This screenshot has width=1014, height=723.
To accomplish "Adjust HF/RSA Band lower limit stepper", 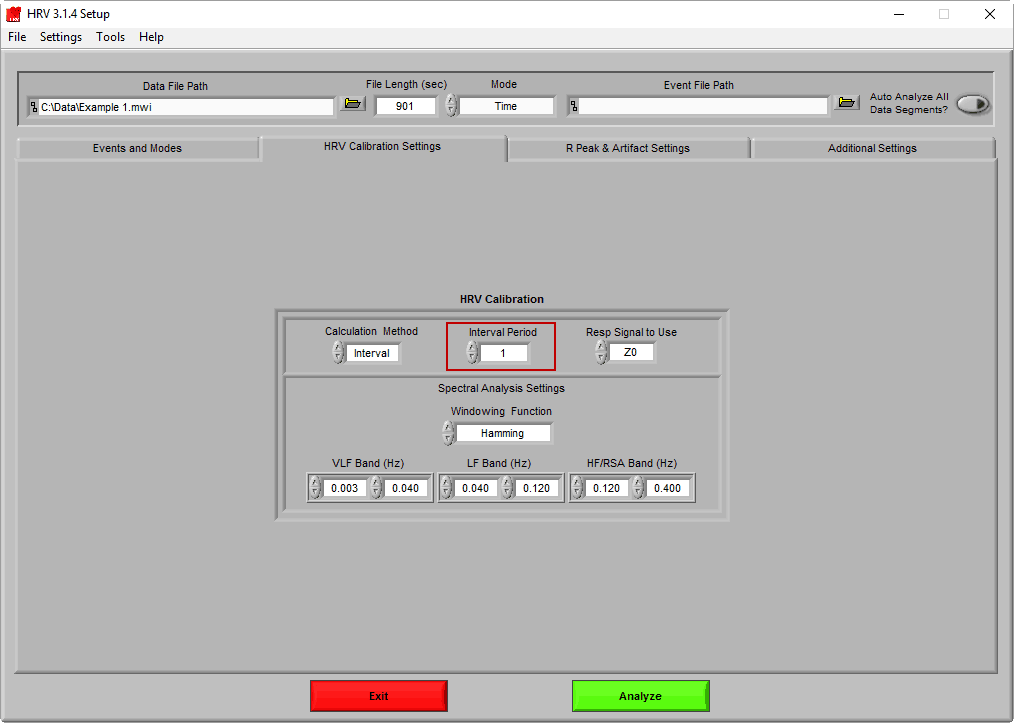I will (577, 488).
